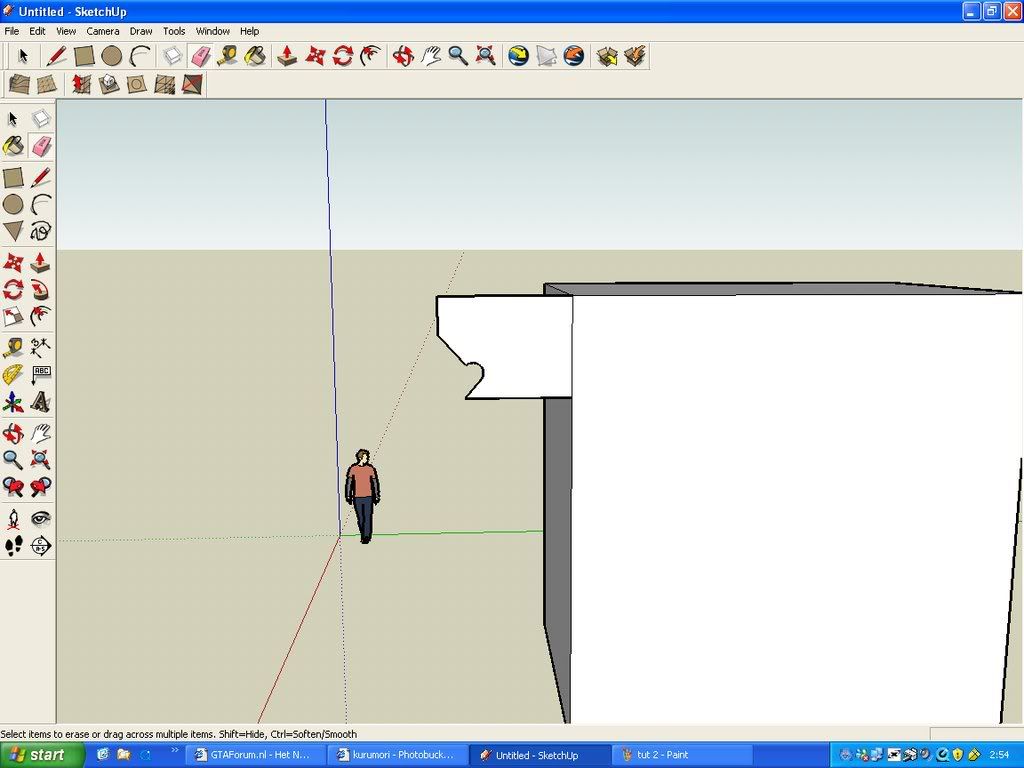Screen dimensions: 1024x768
Task: Switch to tut 2 - Paint taskbar window
Action: click(680, 755)
